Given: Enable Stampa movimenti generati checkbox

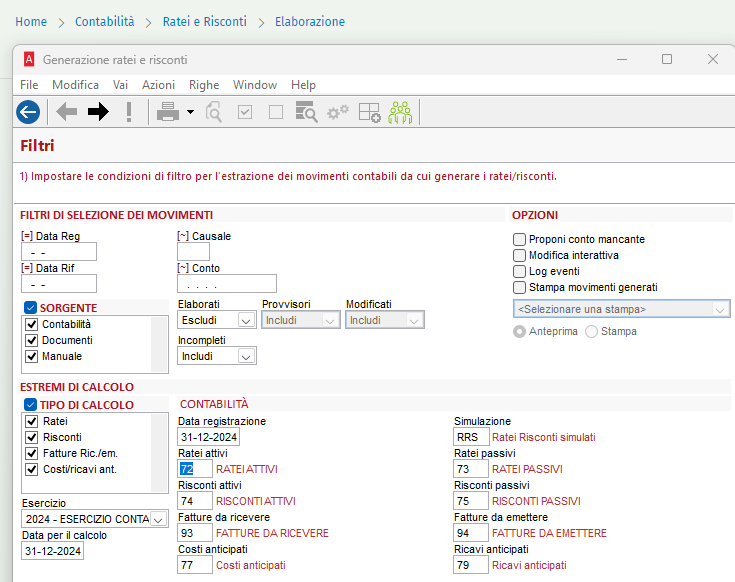Looking at the screenshot, I should click(519, 287).
